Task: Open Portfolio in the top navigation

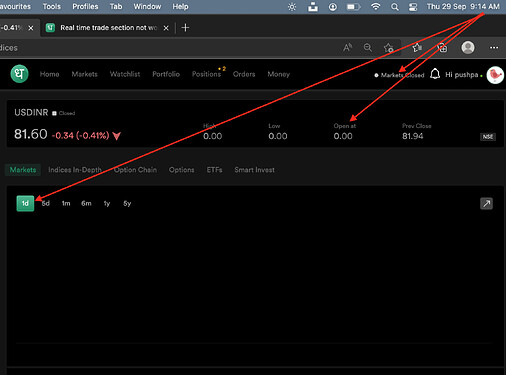Action: (x=166, y=74)
